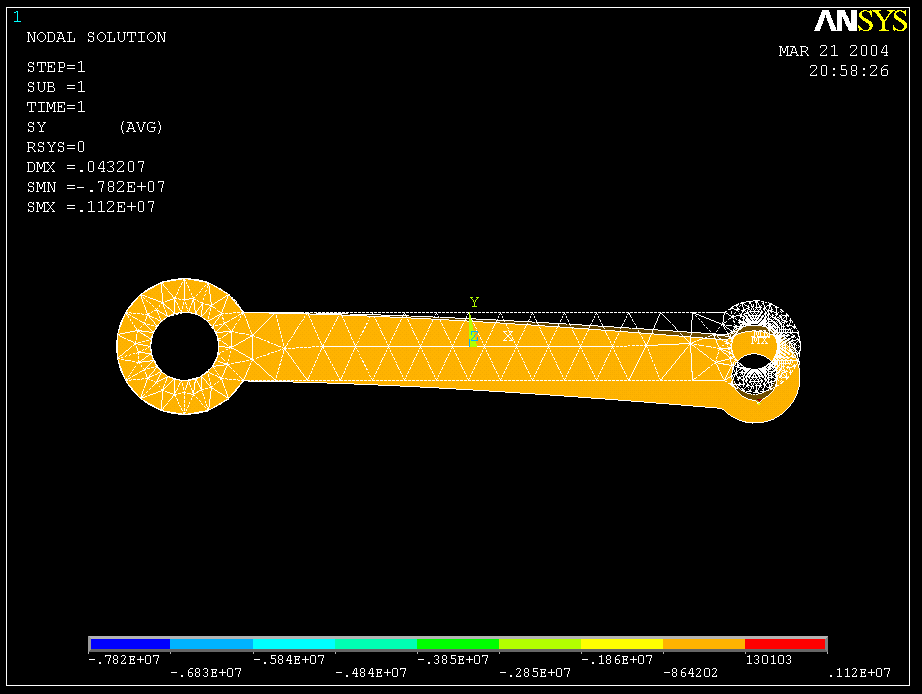922x694 pixels.
Task: Click the (AVG) label
Action: click(141, 127)
